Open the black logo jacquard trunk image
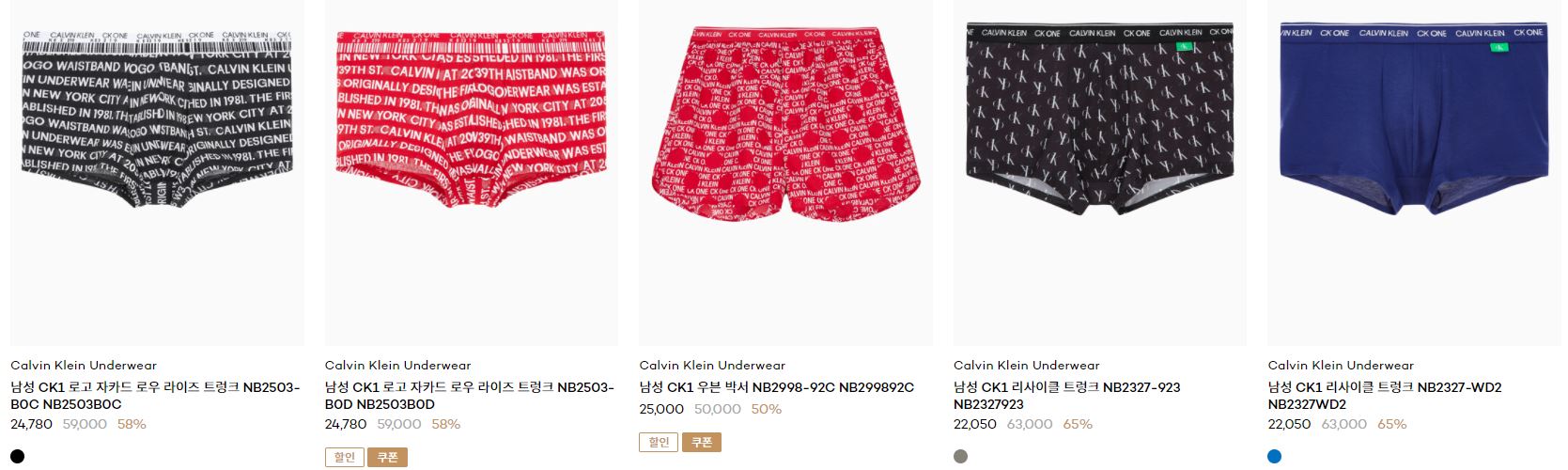Viewport: 1568px width, 470px height. 157,173
